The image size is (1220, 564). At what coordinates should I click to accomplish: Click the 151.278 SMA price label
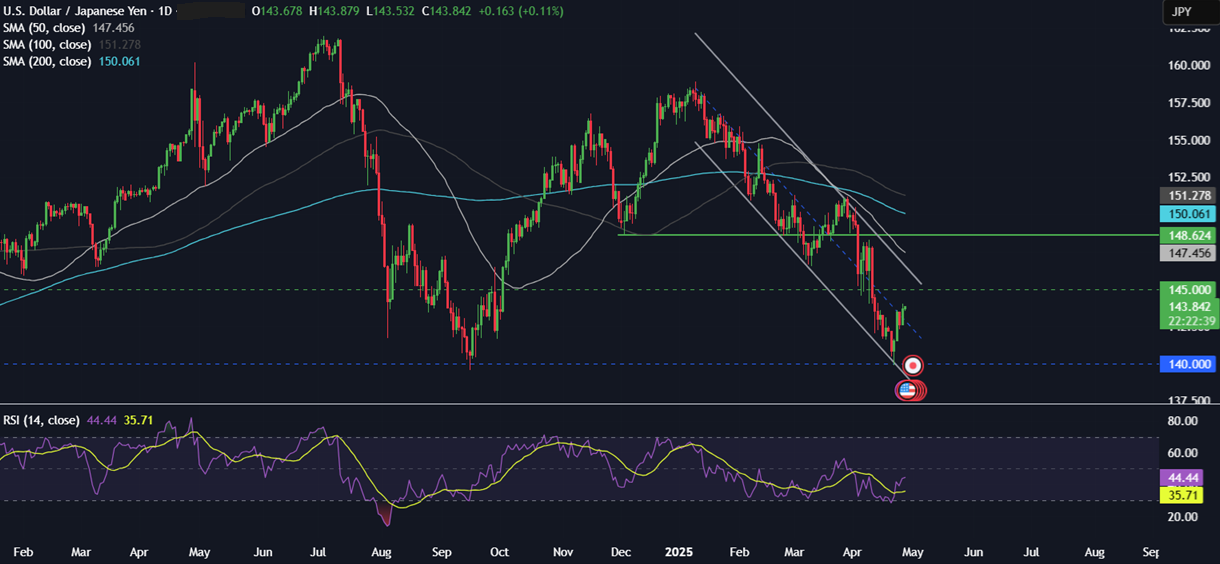(x=1187, y=196)
